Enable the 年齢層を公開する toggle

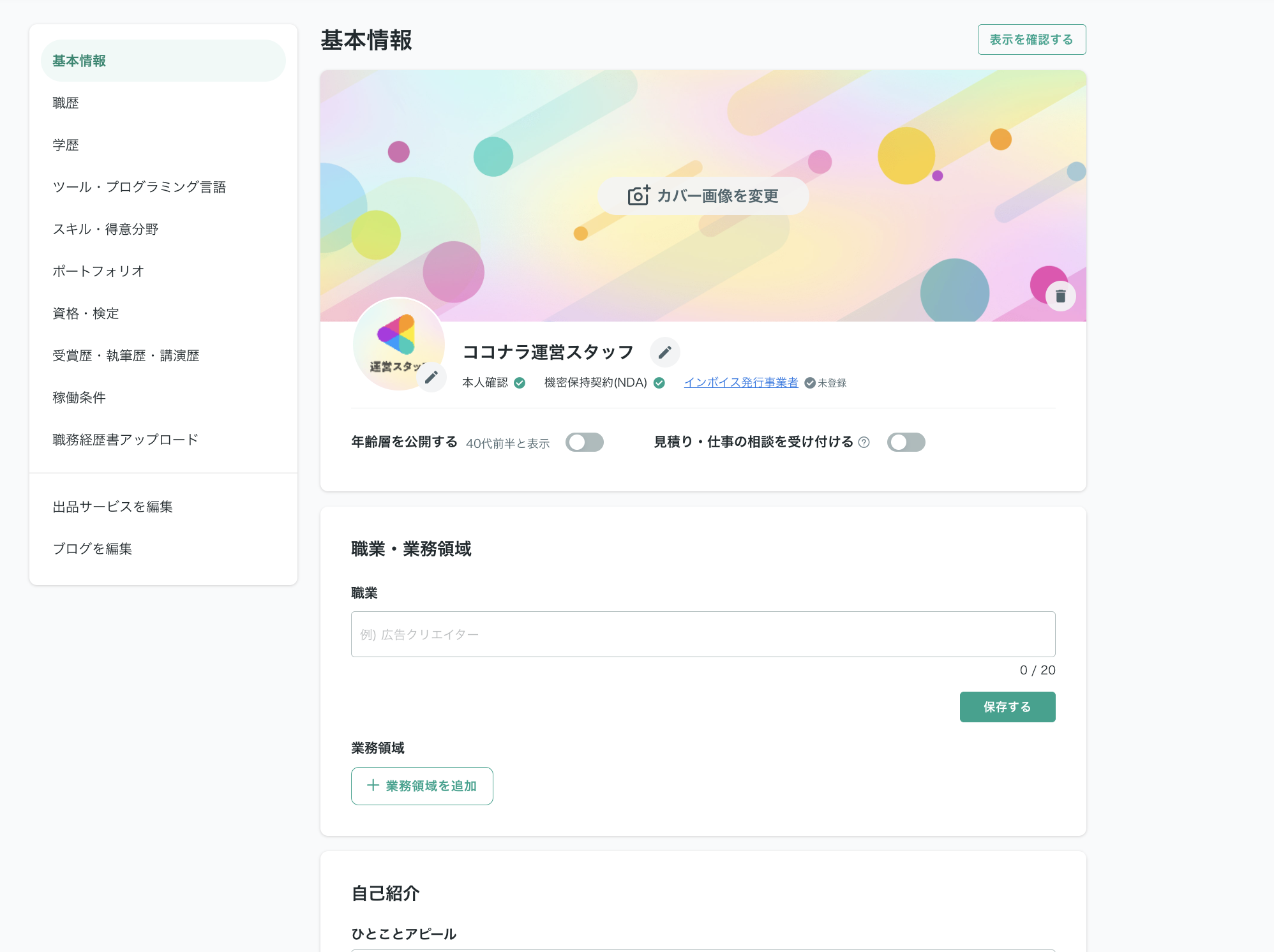click(585, 442)
